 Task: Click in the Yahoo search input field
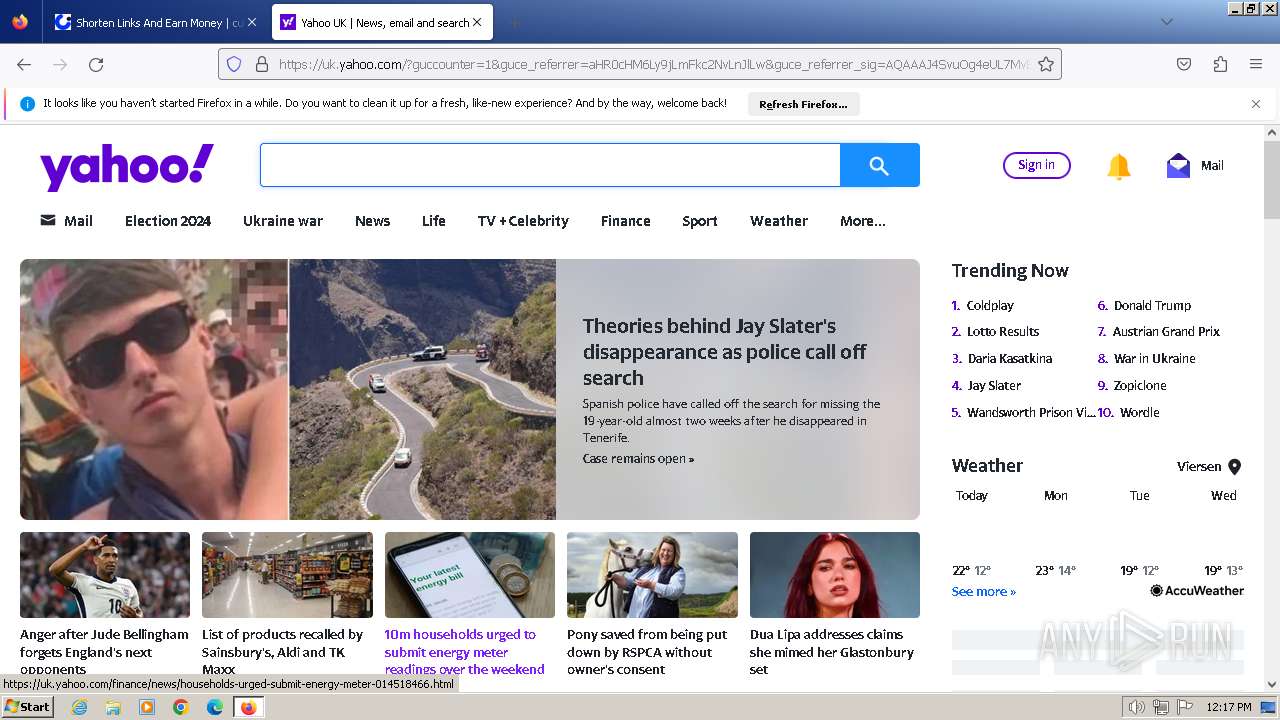pos(550,165)
